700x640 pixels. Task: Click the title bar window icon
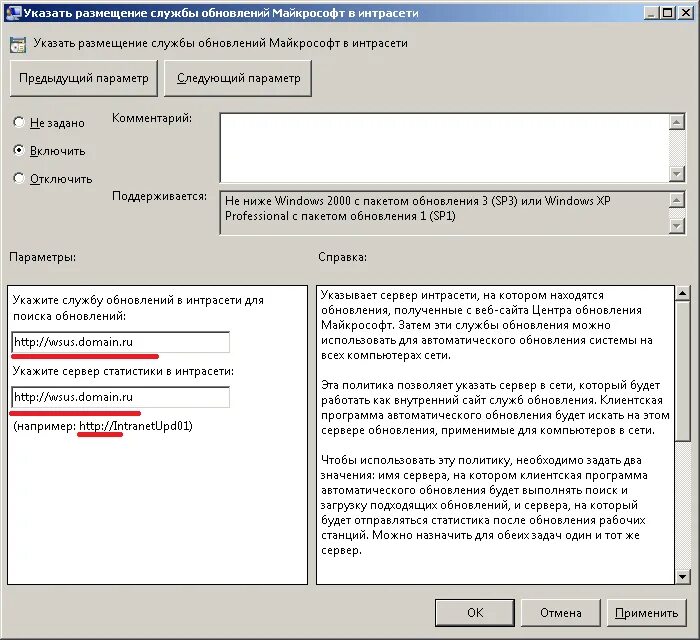click(x=12, y=12)
